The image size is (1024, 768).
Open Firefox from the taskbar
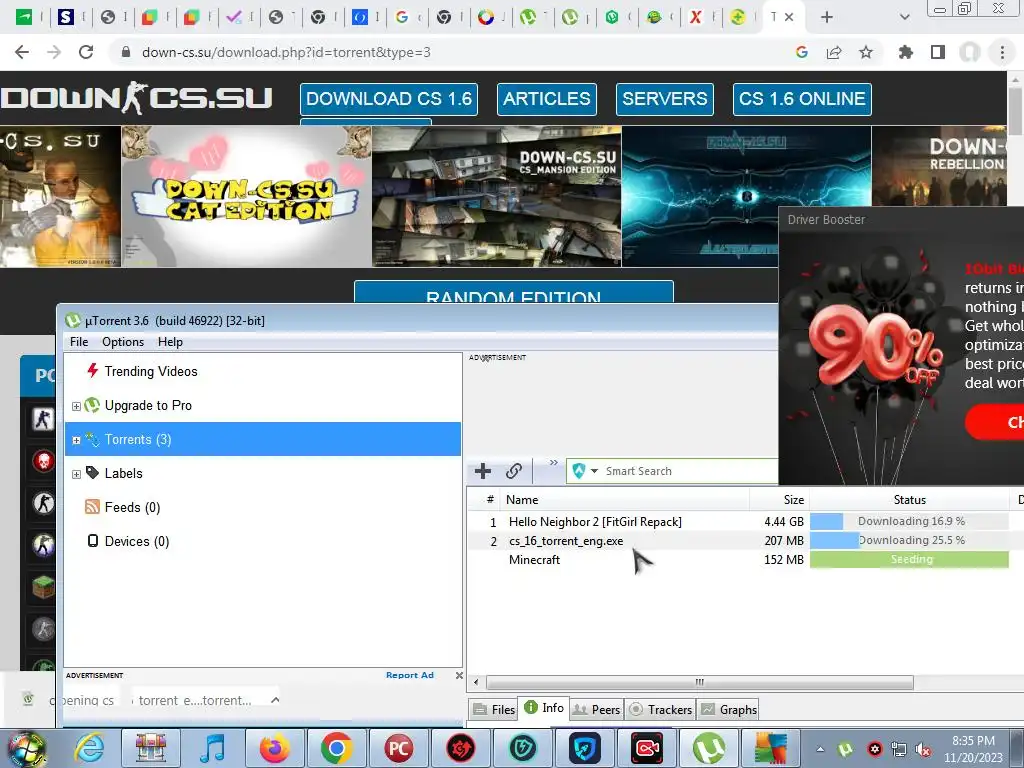pos(274,748)
